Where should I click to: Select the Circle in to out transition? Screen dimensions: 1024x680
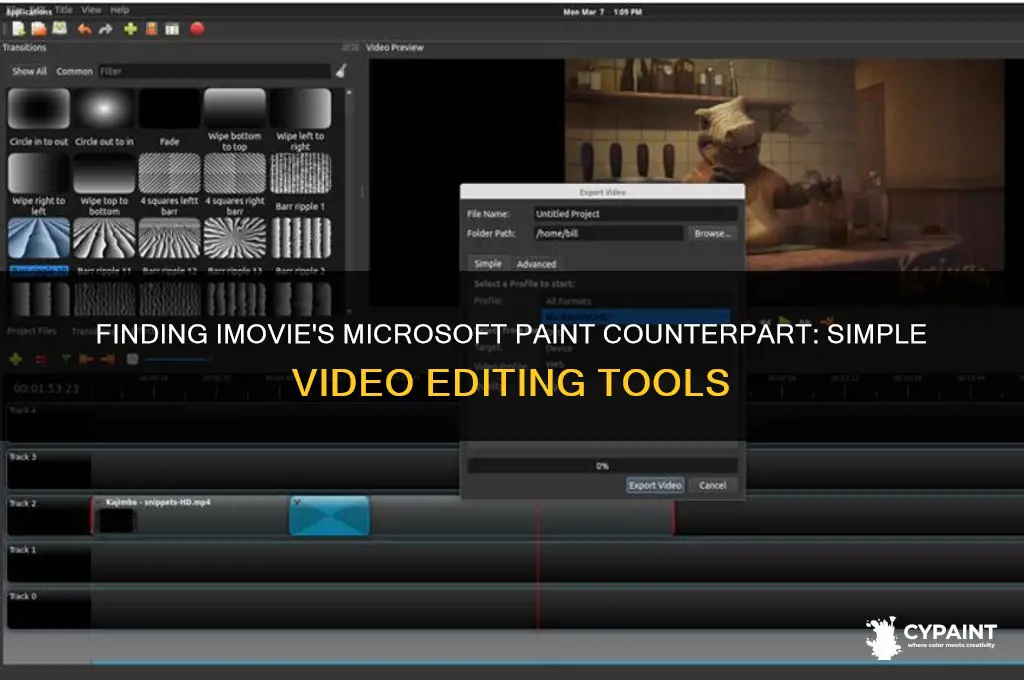tap(39, 118)
